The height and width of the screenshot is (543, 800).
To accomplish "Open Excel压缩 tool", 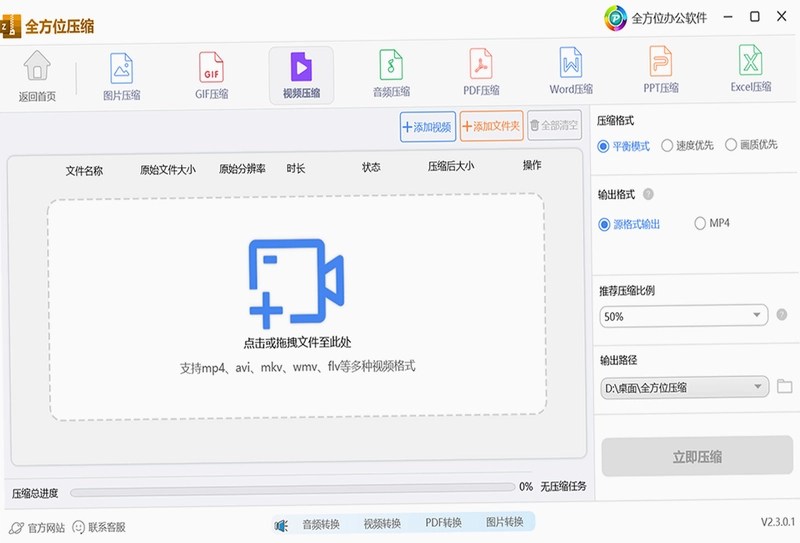I will (x=751, y=68).
